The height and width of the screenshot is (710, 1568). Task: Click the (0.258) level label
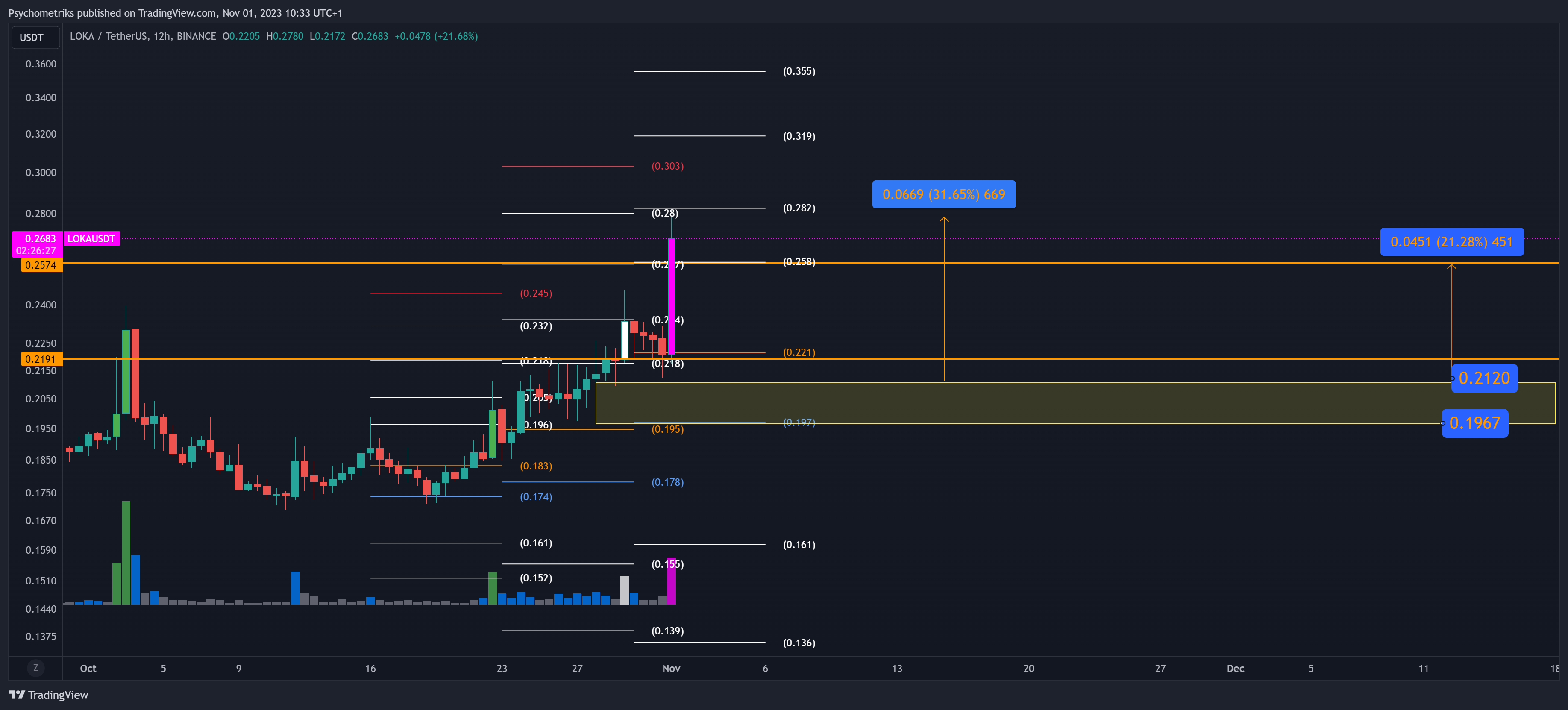[x=799, y=262]
